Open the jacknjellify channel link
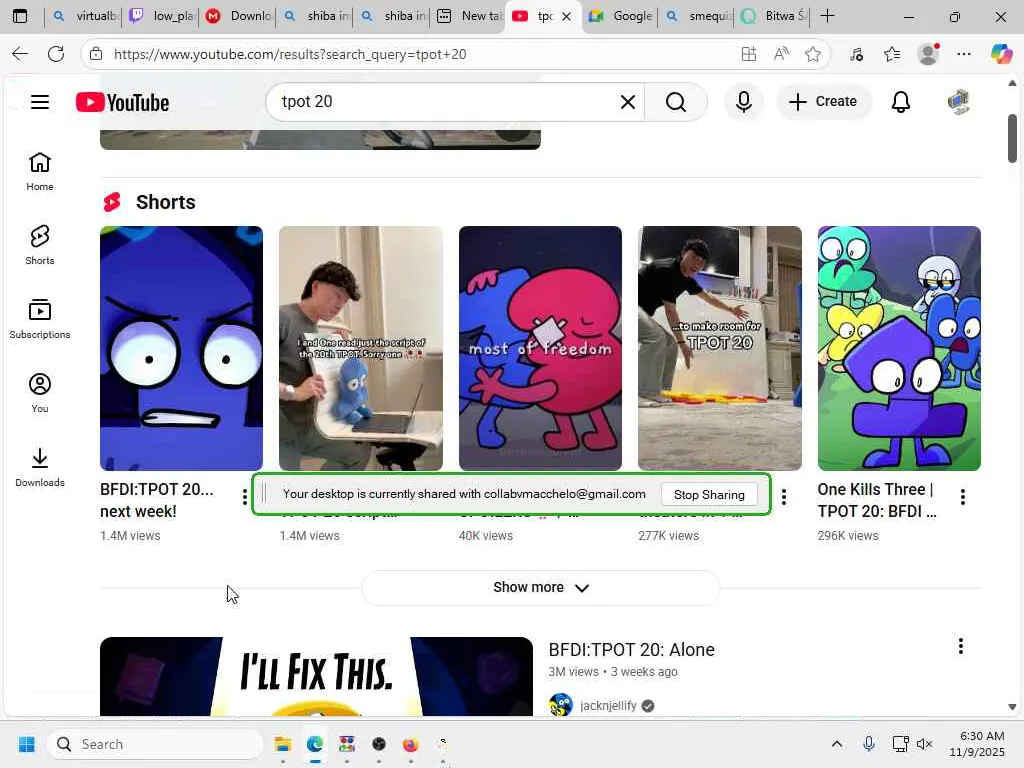This screenshot has width=1024, height=768. tap(608, 705)
